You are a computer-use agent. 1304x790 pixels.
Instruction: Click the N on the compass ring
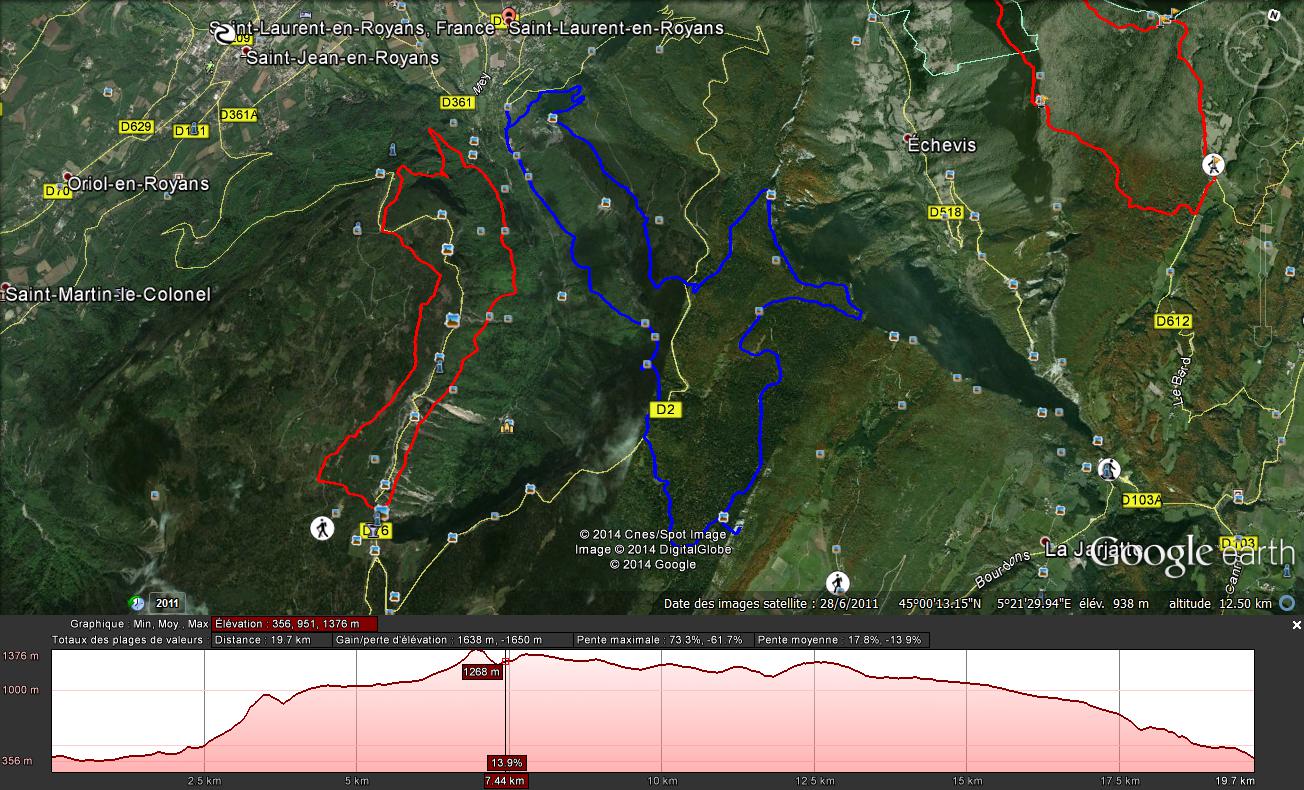tap(1274, 16)
